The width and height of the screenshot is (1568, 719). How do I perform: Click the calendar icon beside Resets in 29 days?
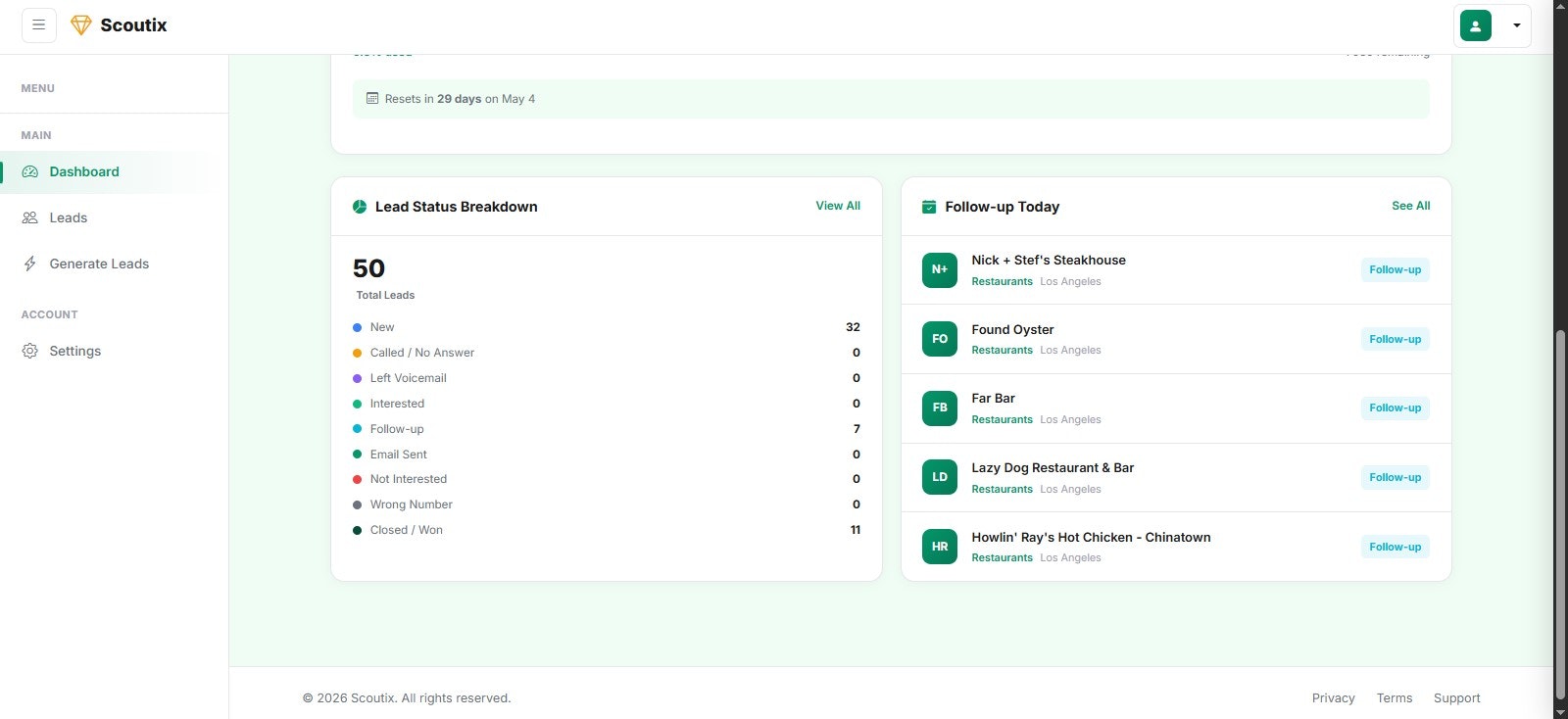click(x=372, y=98)
